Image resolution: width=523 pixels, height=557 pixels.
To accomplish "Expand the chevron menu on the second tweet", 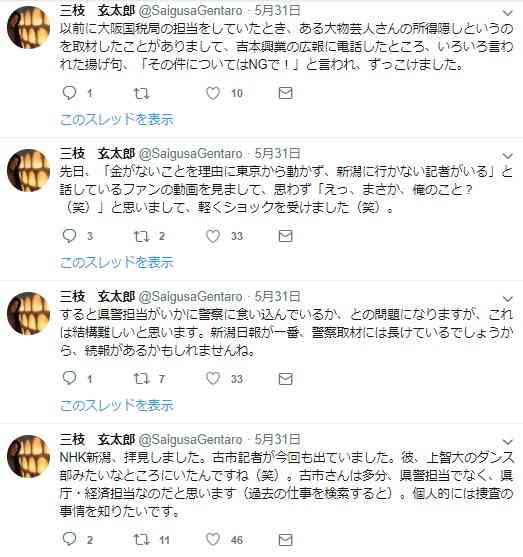I will (508, 156).
